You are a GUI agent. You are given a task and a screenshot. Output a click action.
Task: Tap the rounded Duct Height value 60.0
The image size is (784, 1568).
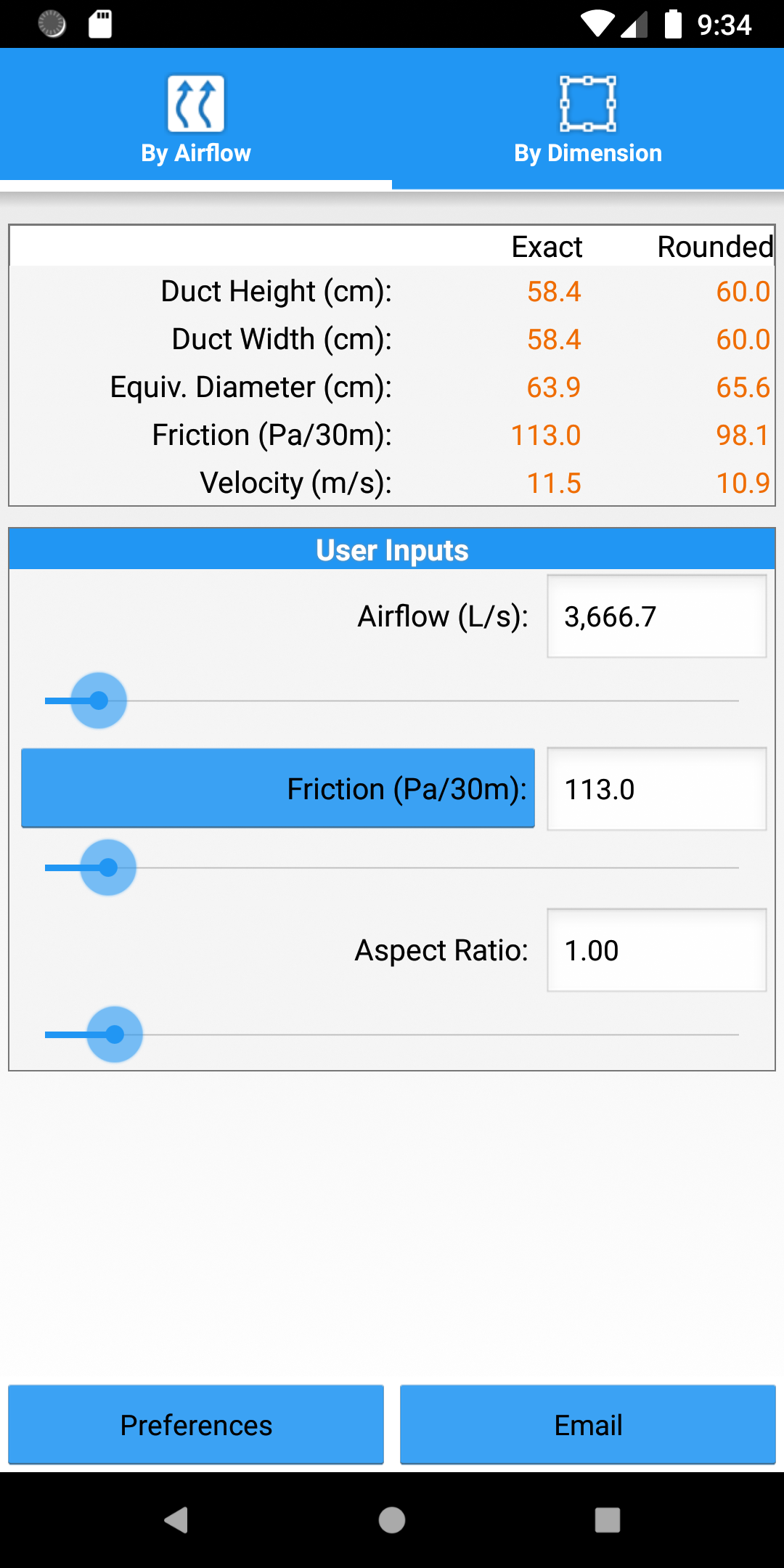(742, 292)
